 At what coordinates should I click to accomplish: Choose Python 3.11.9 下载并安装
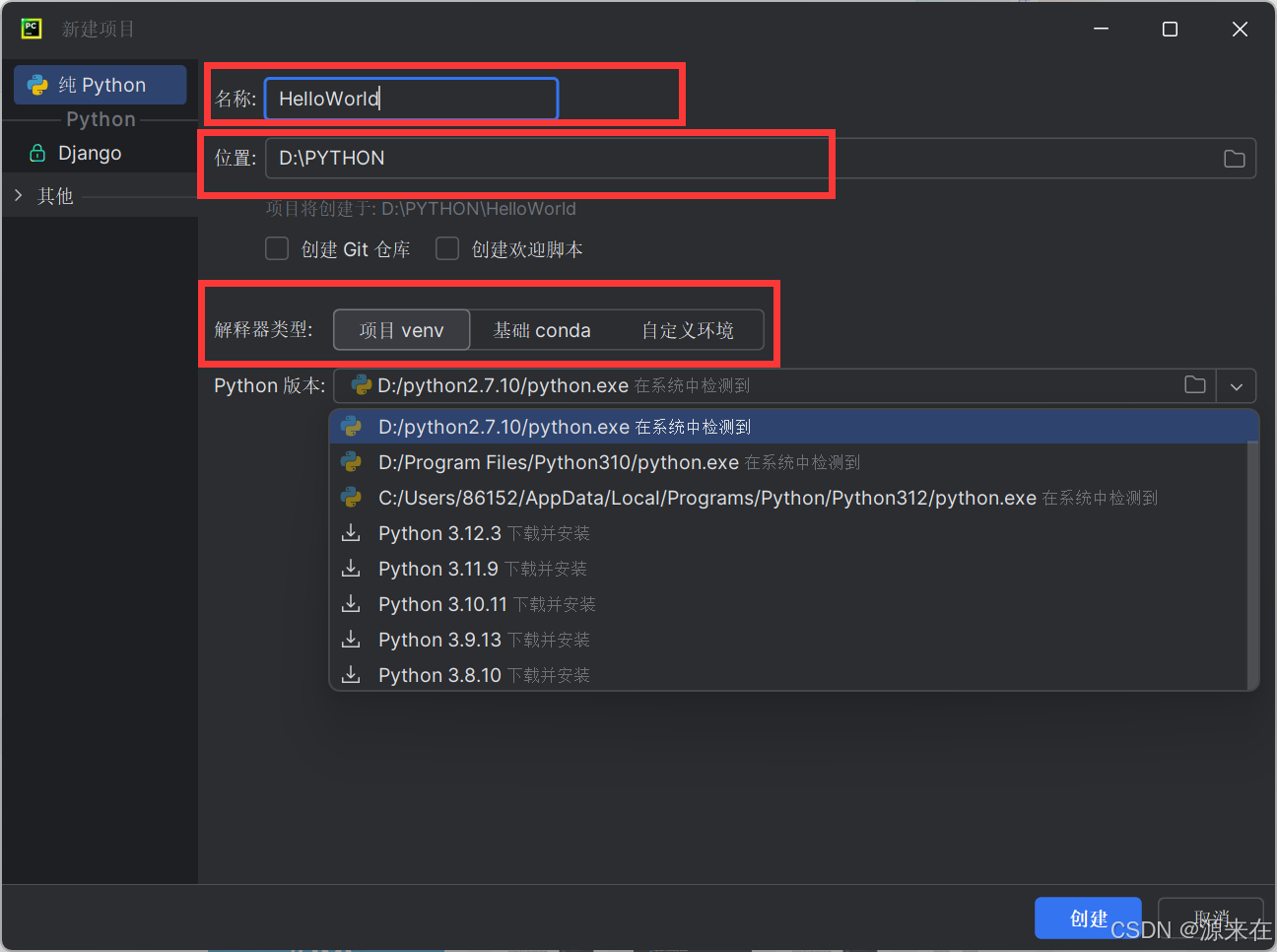789,569
